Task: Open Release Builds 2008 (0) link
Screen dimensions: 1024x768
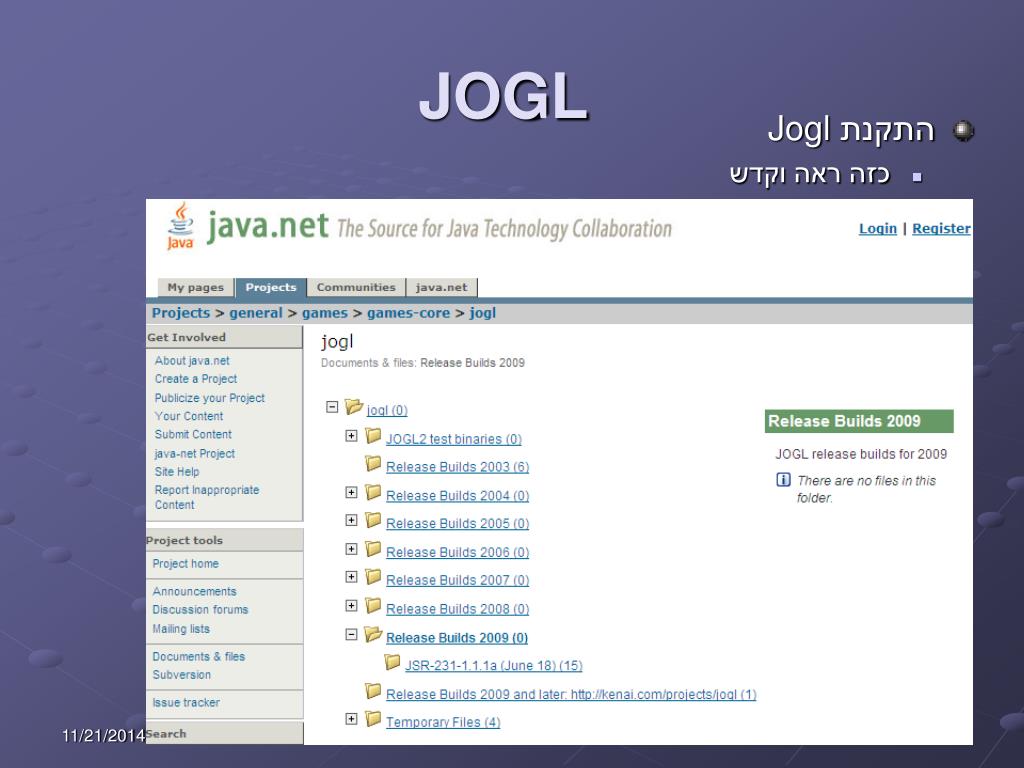Action: [457, 609]
